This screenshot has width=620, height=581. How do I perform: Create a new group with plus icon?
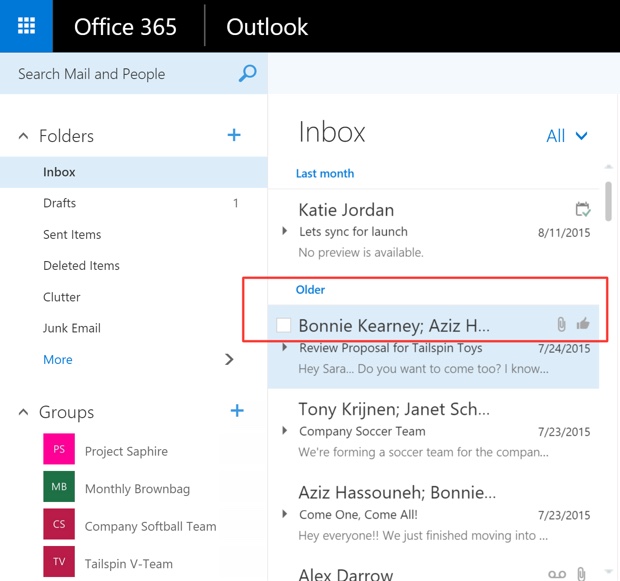point(237,411)
